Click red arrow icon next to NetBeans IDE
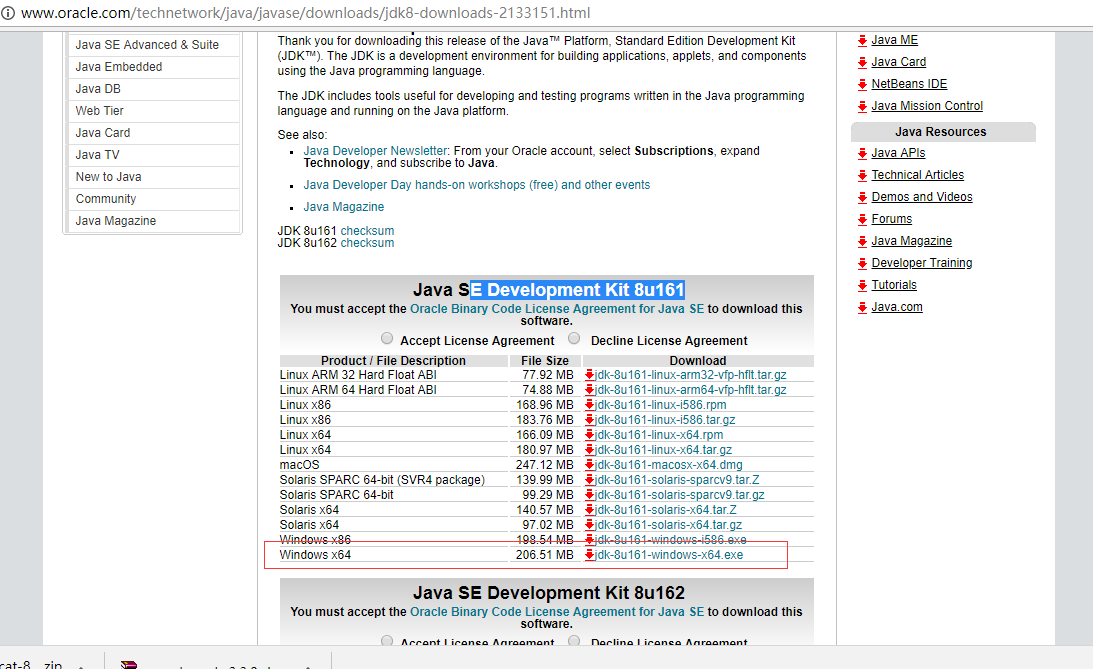Screen dimensions: 1093x669 (862, 84)
